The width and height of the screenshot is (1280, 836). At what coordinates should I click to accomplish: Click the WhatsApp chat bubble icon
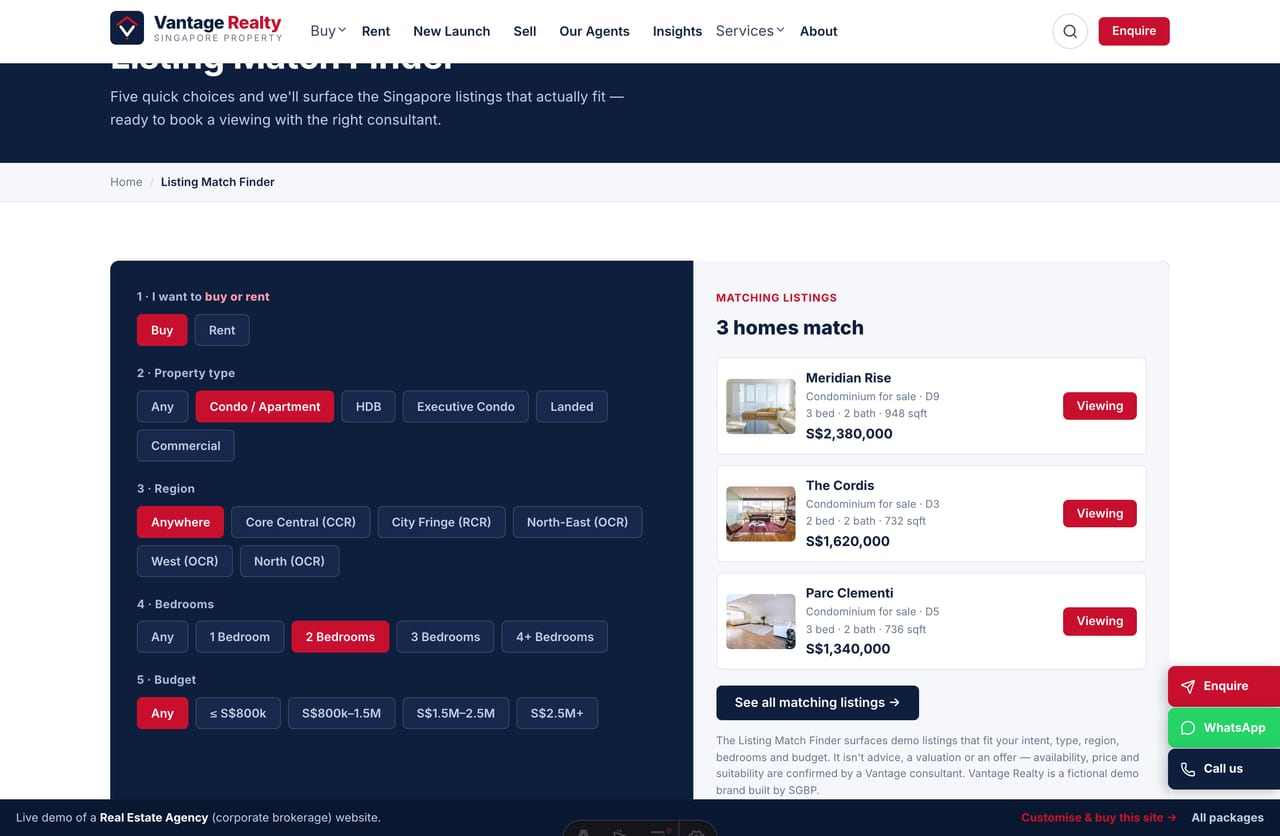point(1188,728)
